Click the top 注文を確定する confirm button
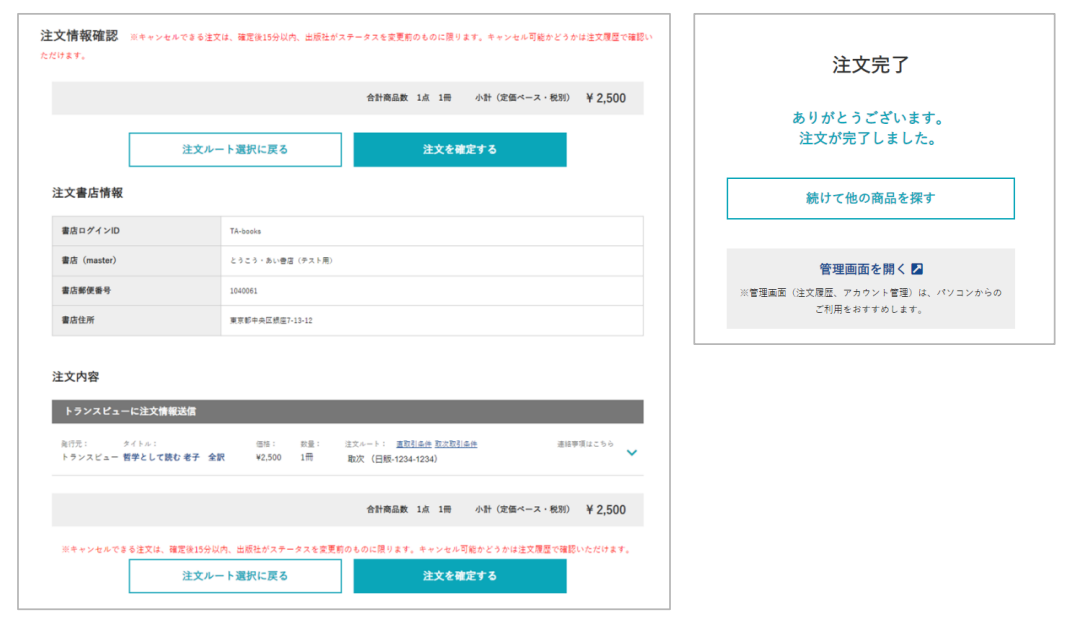Image resolution: width=1081 pixels, height=628 pixels. point(459,149)
